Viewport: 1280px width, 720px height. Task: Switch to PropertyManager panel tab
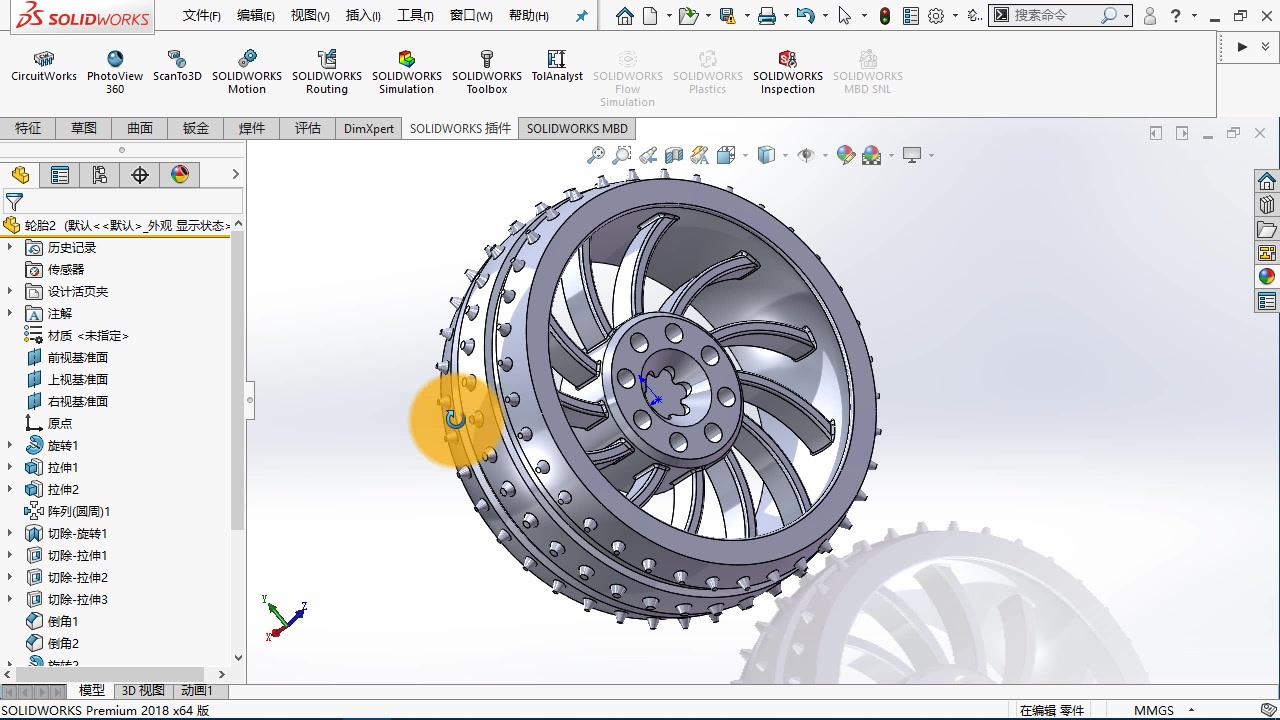pyautogui.click(x=60, y=175)
